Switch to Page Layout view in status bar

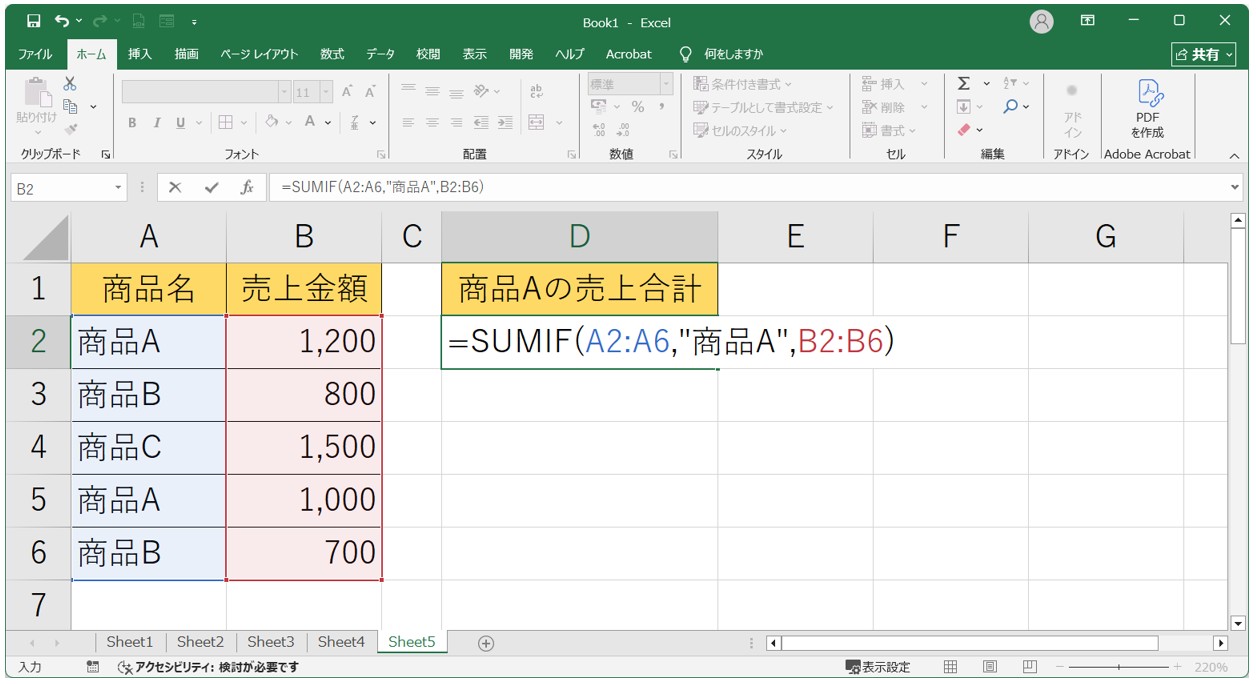[x=989, y=667]
